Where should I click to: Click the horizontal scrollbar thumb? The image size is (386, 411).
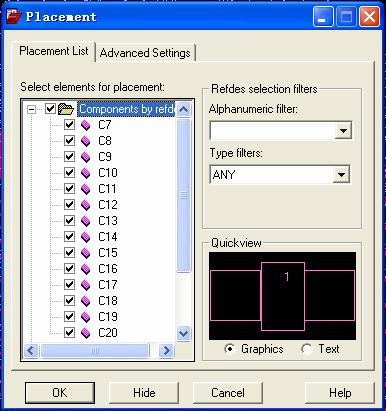click(x=95, y=350)
